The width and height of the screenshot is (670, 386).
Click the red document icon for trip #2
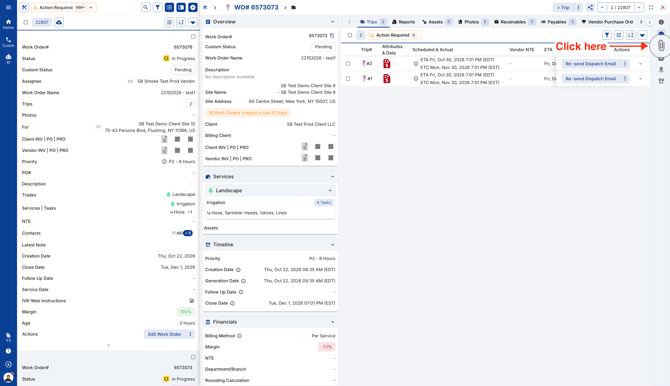pyautogui.click(x=387, y=64)
